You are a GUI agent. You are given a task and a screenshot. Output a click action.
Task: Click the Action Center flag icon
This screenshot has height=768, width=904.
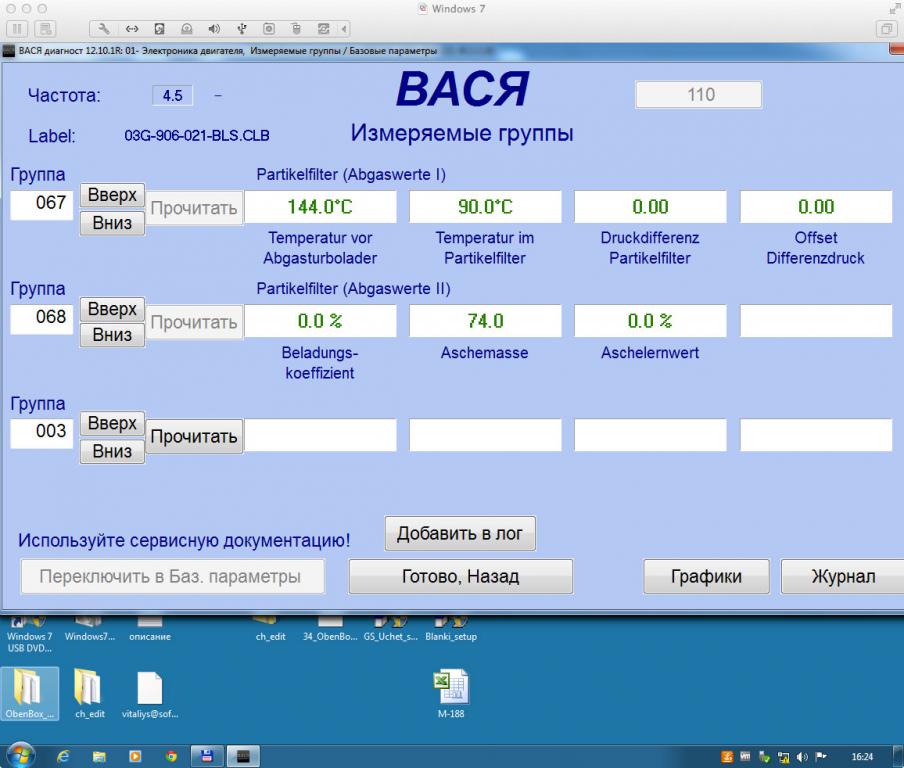tap(822, 756)
